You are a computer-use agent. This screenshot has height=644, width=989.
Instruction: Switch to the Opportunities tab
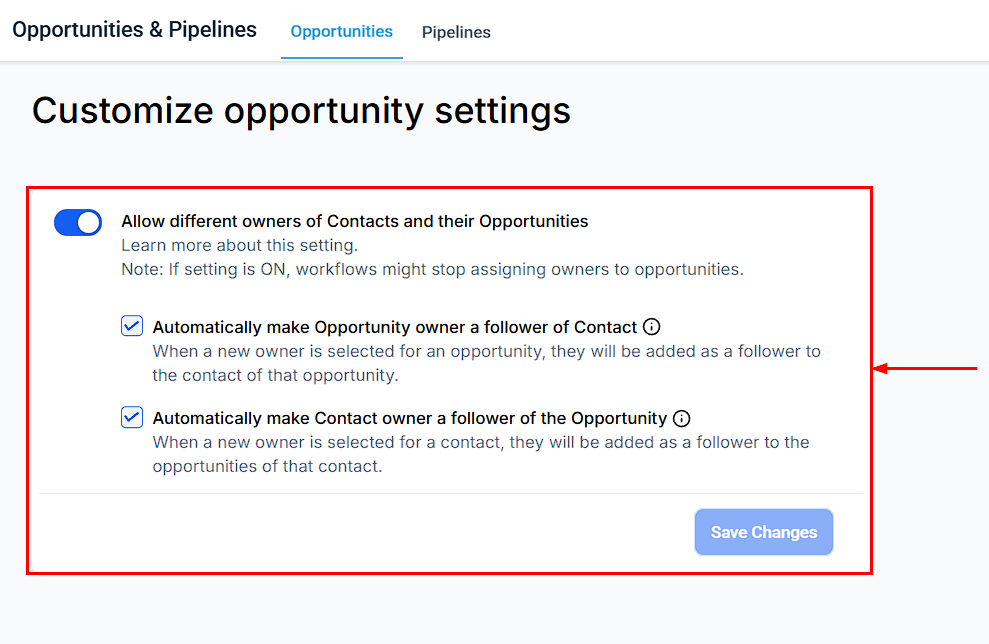(x=341, y=31)
